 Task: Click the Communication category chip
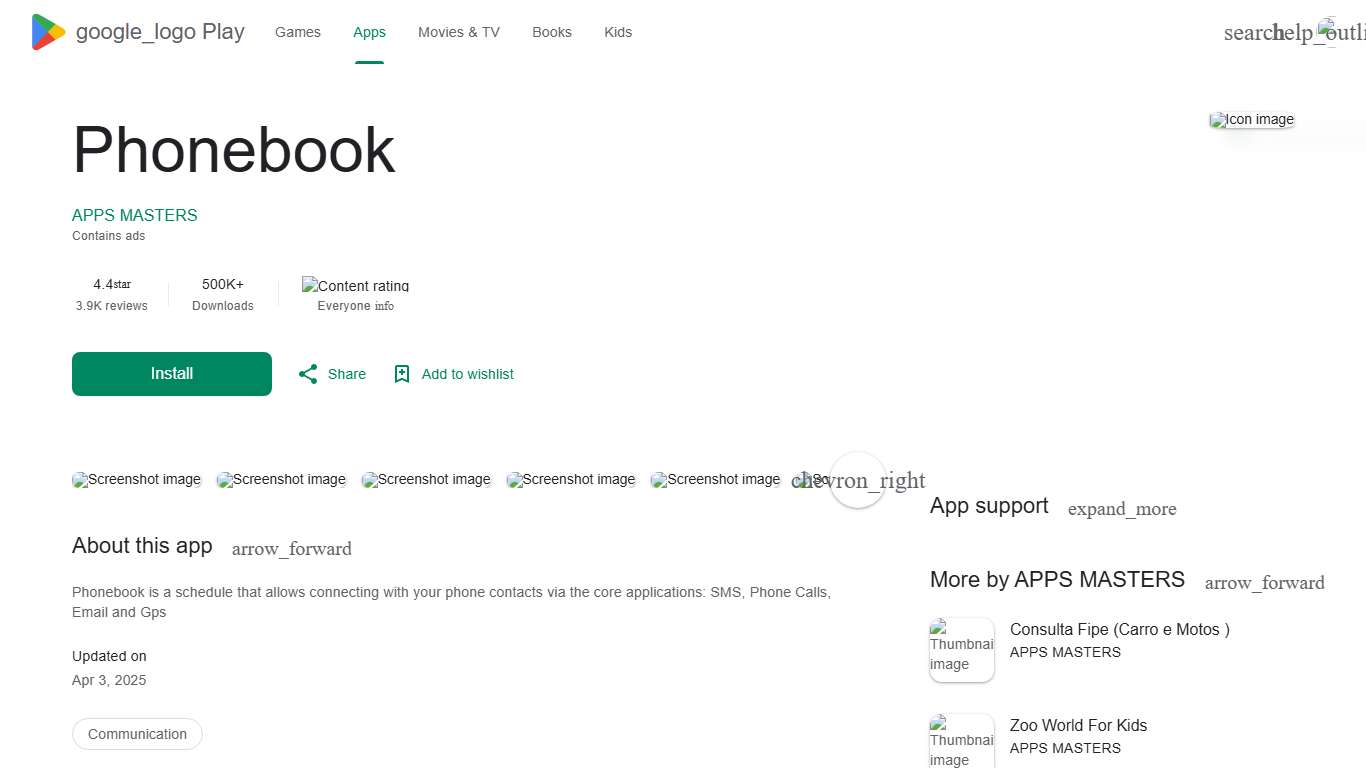[x=137, y=733]
